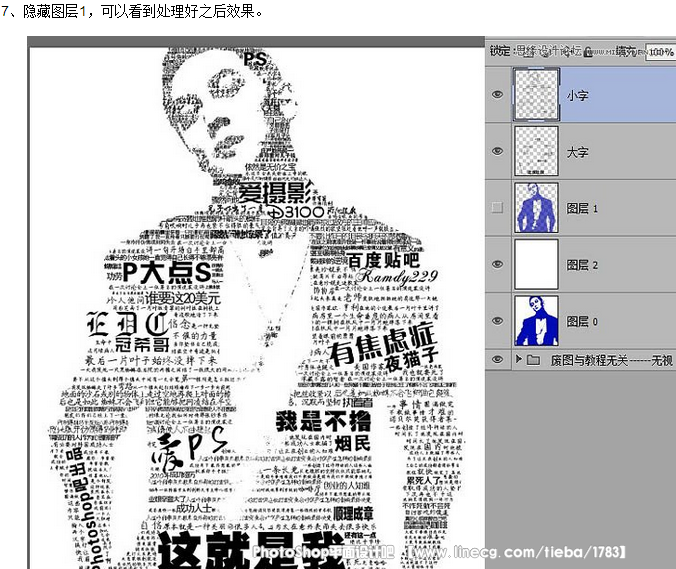Toggle visibility of 图层 2
676x569 pixels.
click(497, 264)
